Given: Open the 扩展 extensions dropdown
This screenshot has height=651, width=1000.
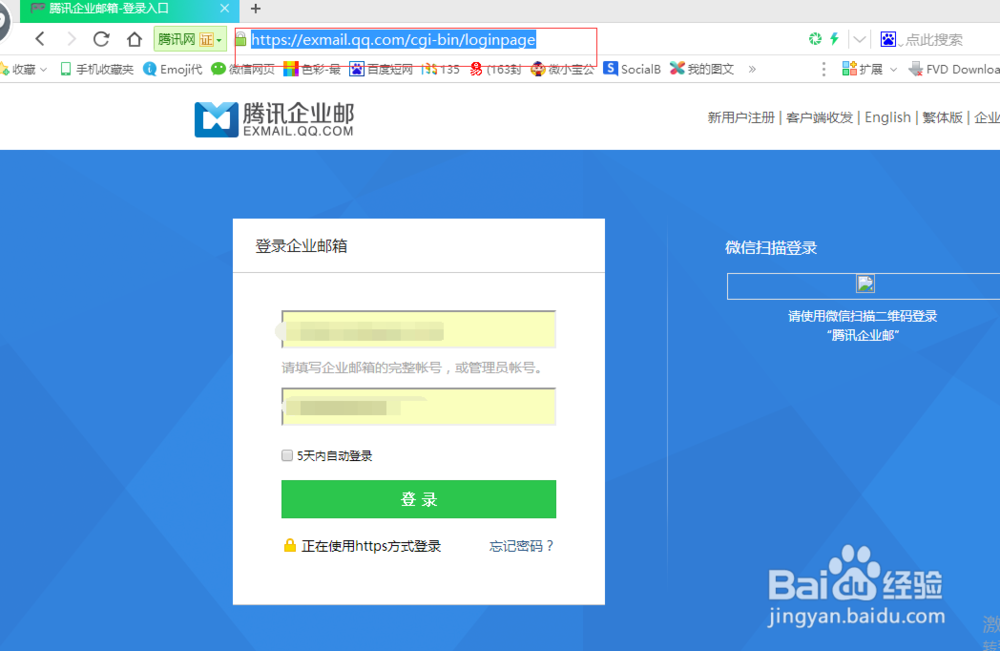Looking at the screenshot, I should coord(870,69).
